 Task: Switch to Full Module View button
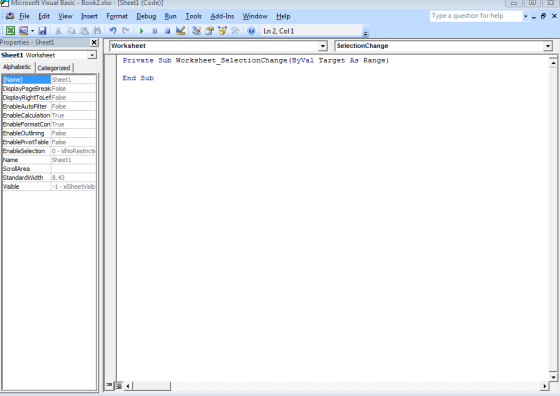(x=119, y=386)
